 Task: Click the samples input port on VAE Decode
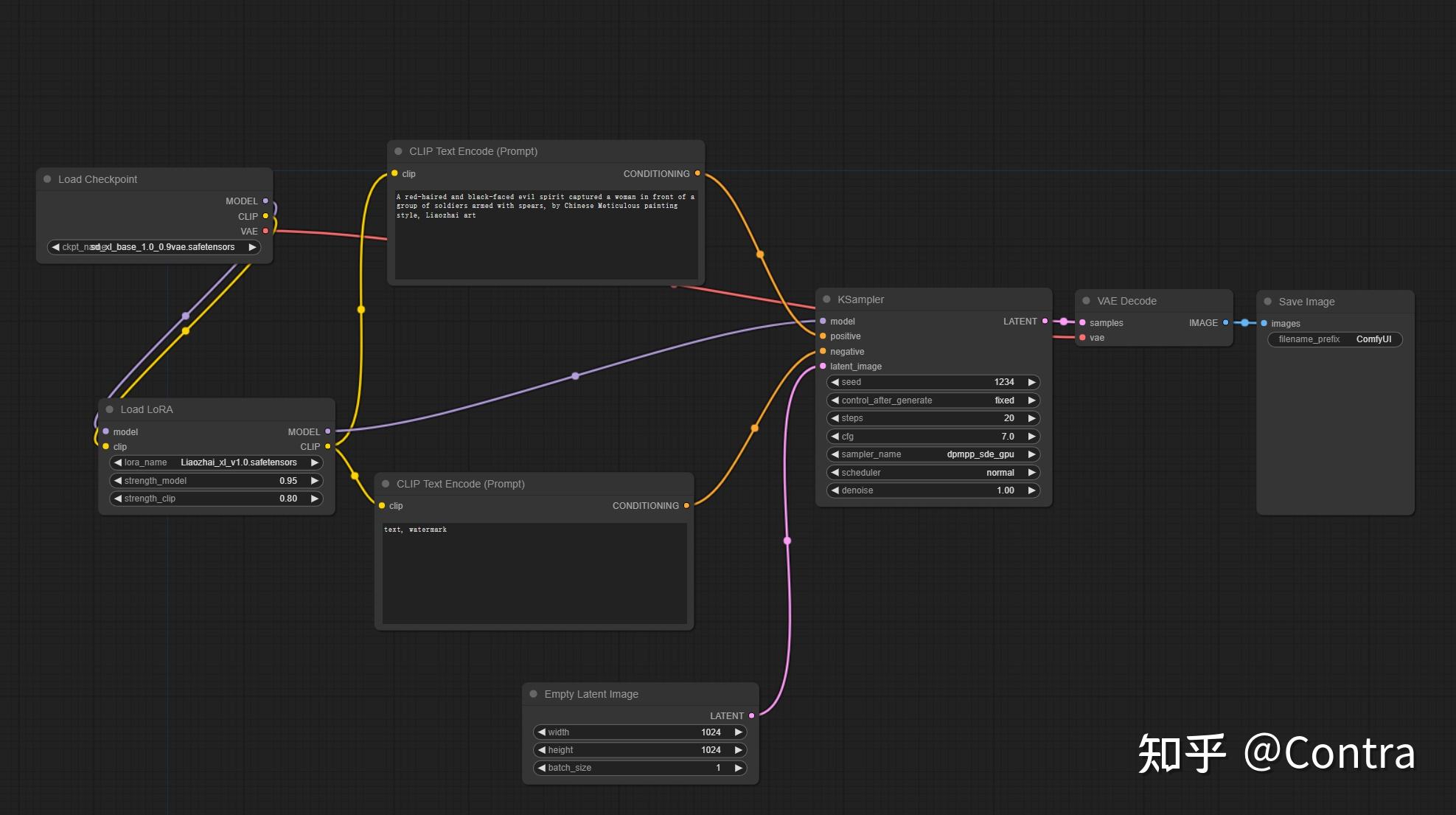[x=1083, y=322]
